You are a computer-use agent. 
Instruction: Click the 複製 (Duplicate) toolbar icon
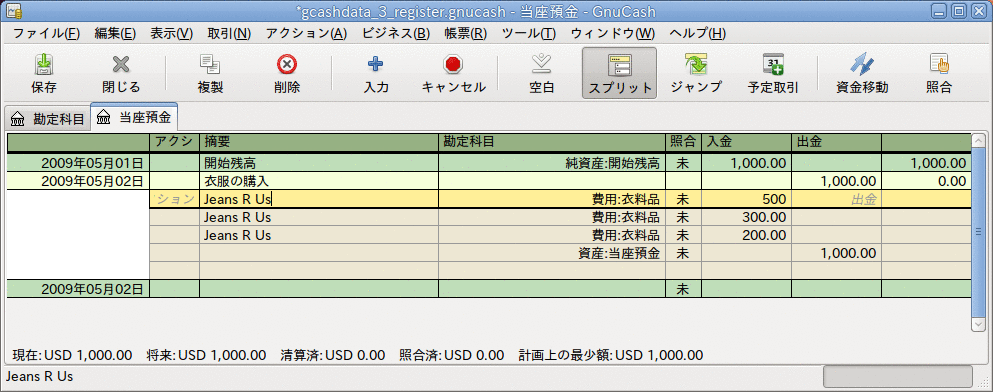(x=210, y=65)
